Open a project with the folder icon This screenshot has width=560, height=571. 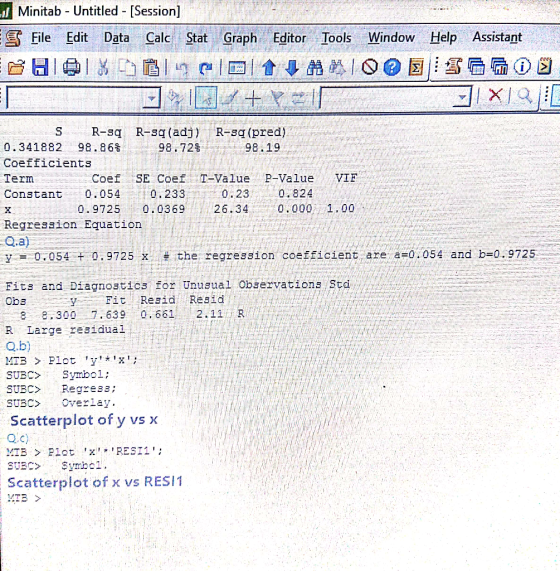(x=16, y=67)
